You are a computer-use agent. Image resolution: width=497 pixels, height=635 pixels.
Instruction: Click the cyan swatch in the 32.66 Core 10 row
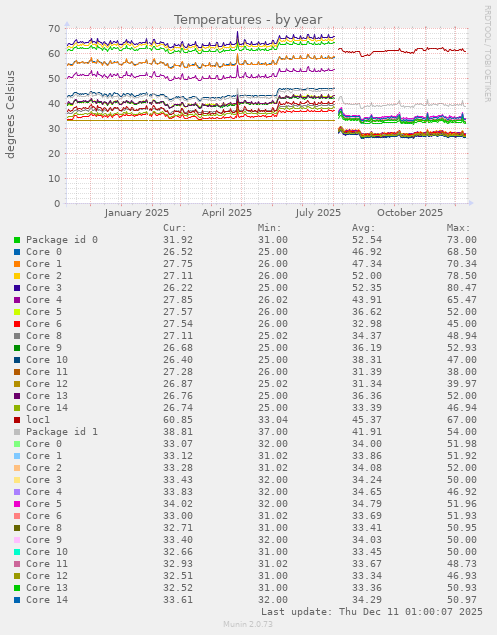[17, 552]
